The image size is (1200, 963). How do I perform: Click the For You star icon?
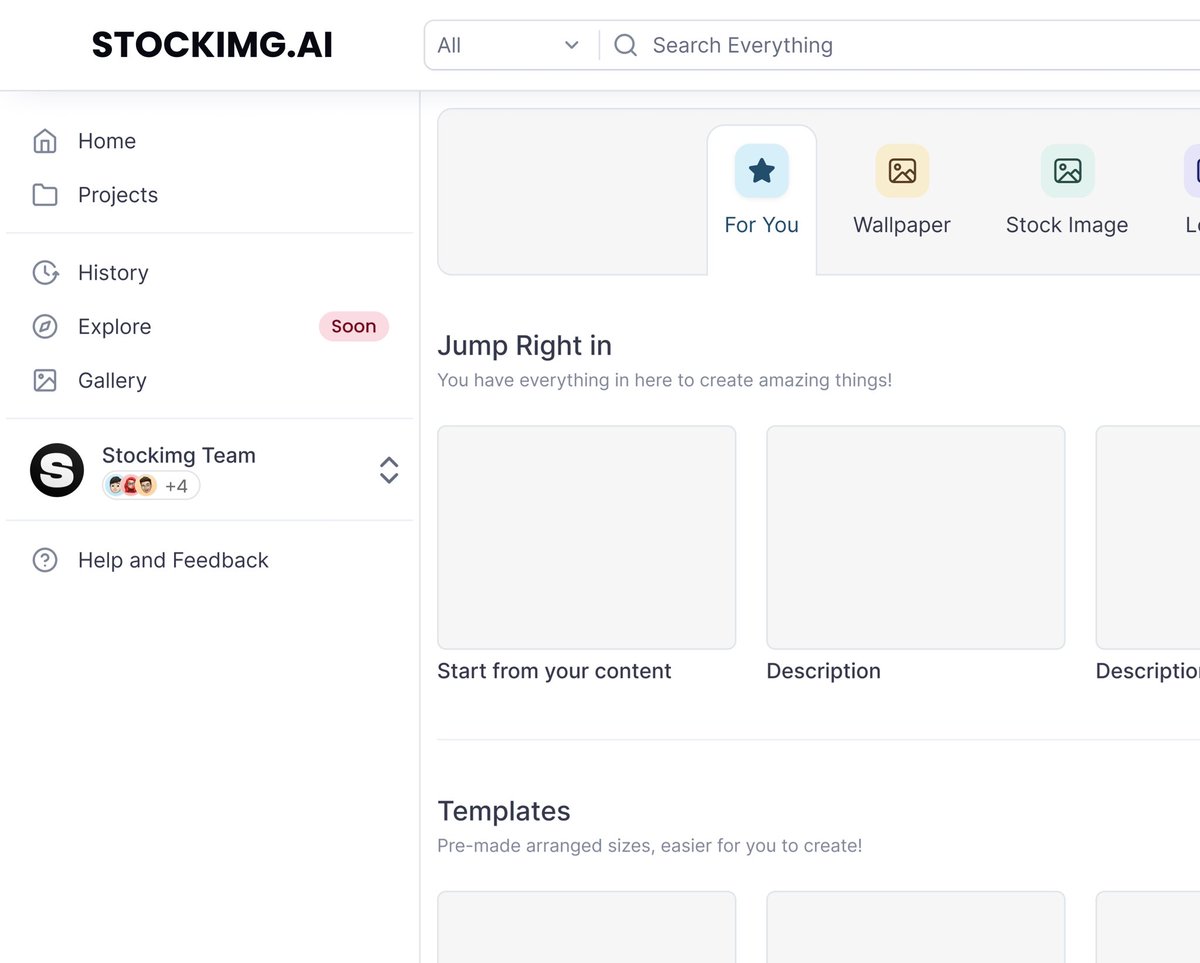pyautogui.click(x=762, y=171)
